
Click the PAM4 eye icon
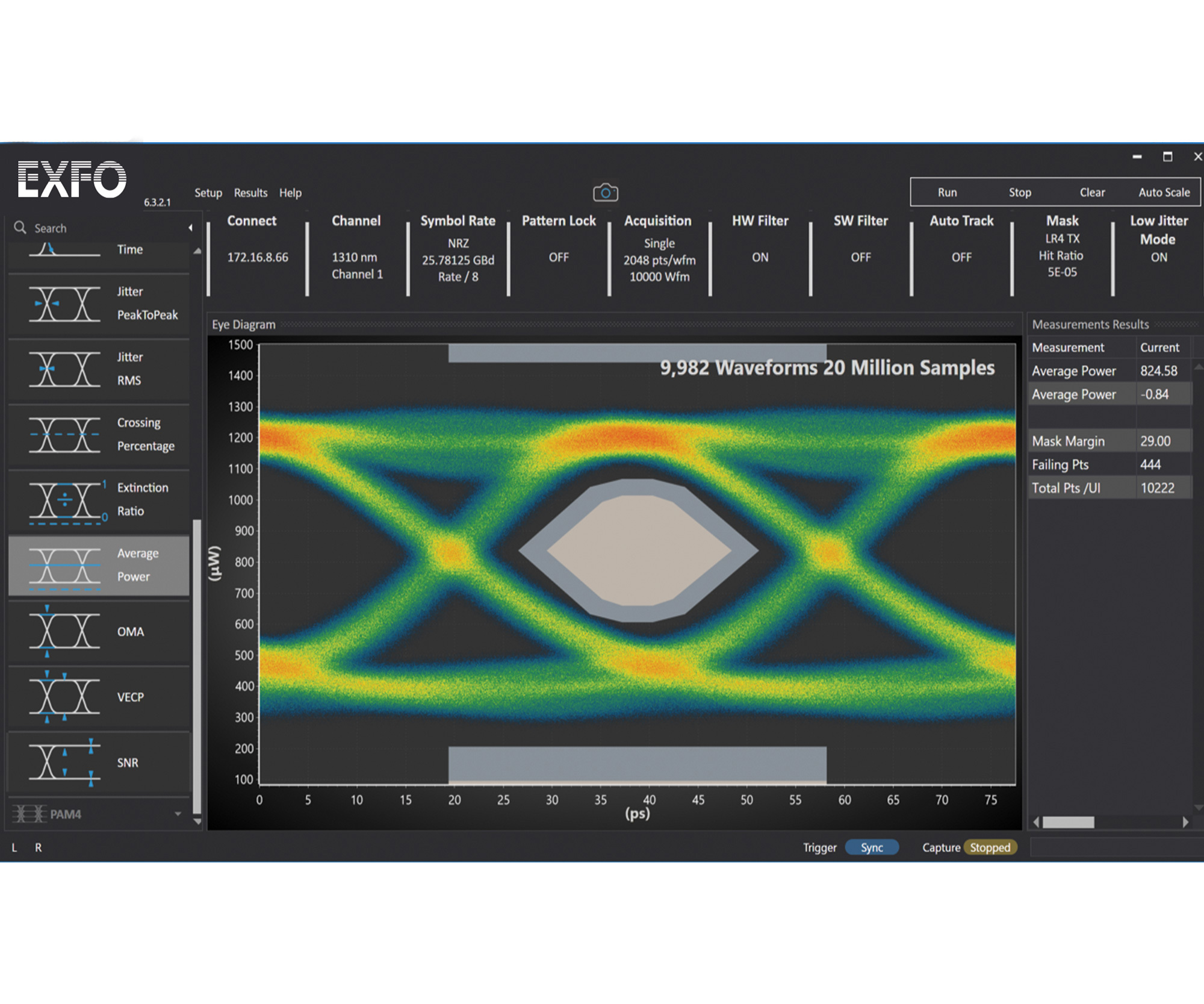click(x=29, y=814)
